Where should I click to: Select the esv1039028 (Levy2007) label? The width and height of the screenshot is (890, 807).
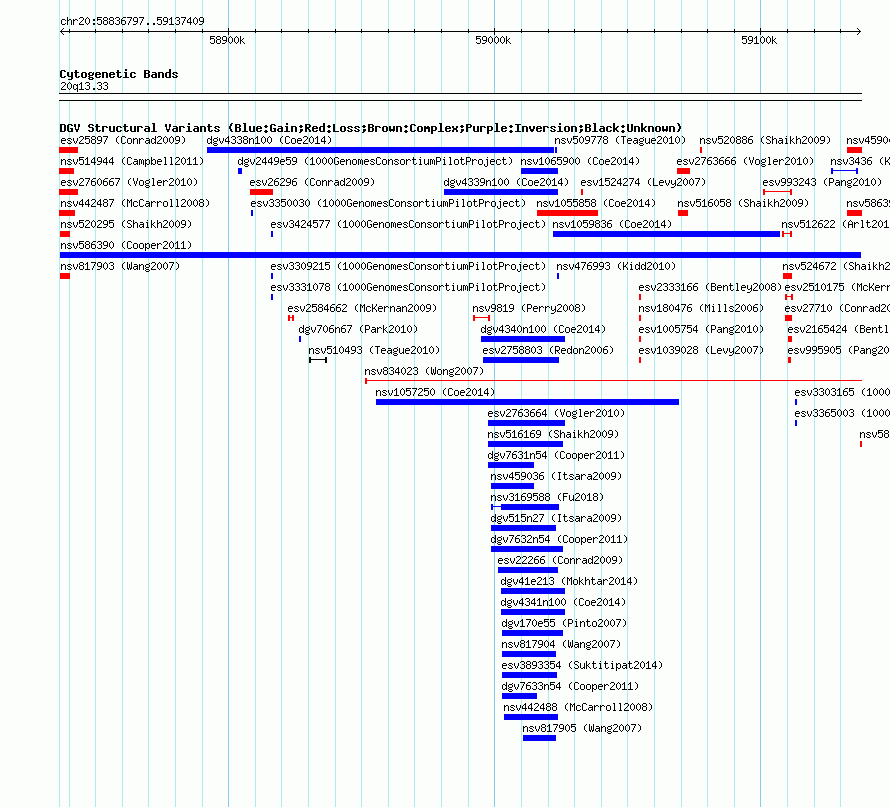(701, 350)
